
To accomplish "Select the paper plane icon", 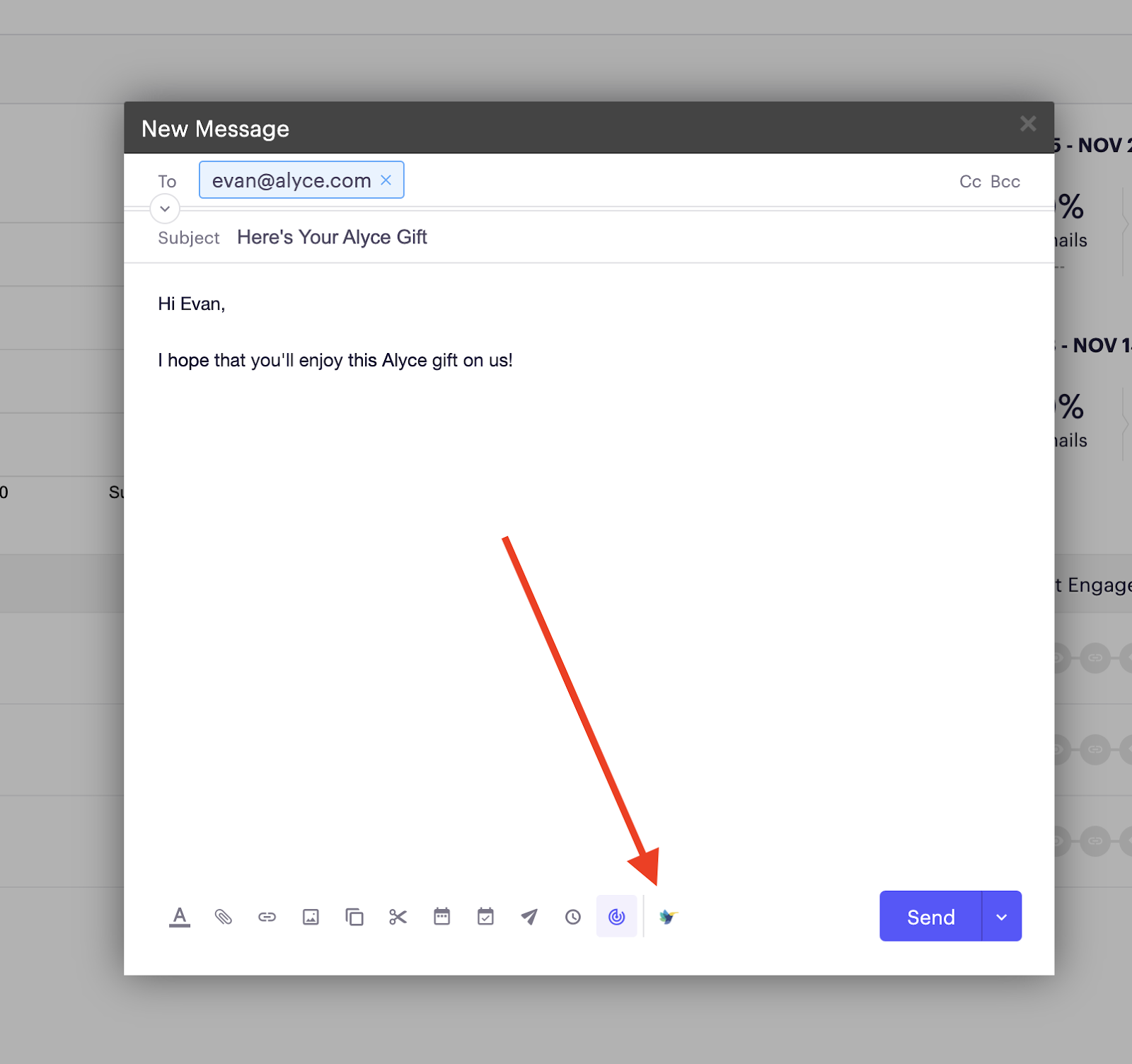I will tap(529, 917).
